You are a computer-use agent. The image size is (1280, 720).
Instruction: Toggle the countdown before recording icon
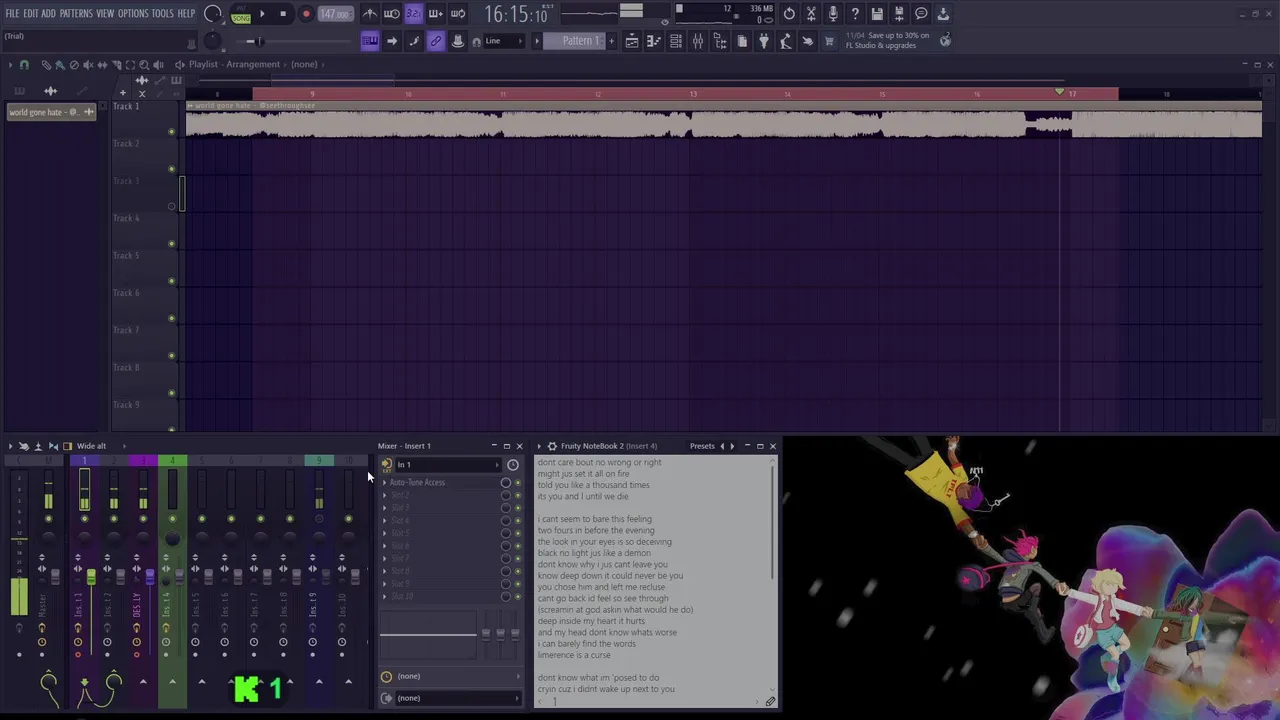tap(413, 14)
